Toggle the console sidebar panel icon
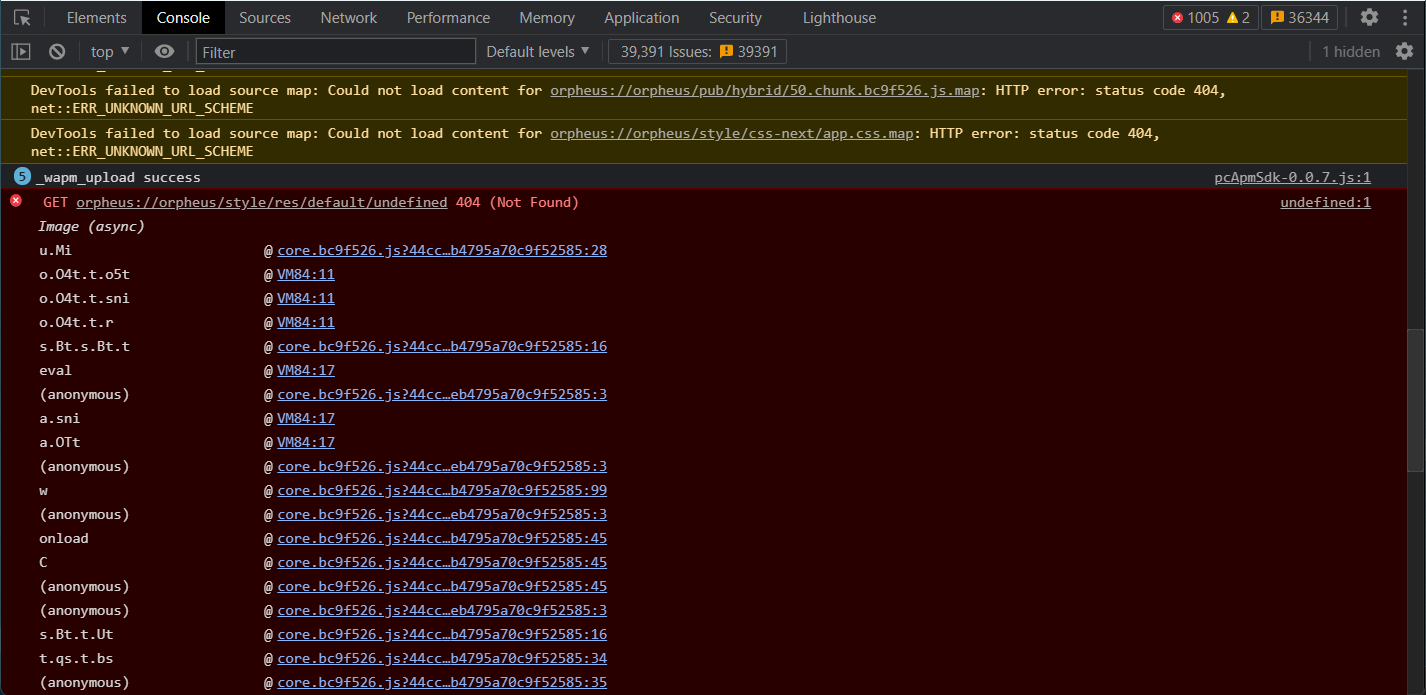Image resolution: width=1426 pixels, height=695 pixels. click(21, 51)
